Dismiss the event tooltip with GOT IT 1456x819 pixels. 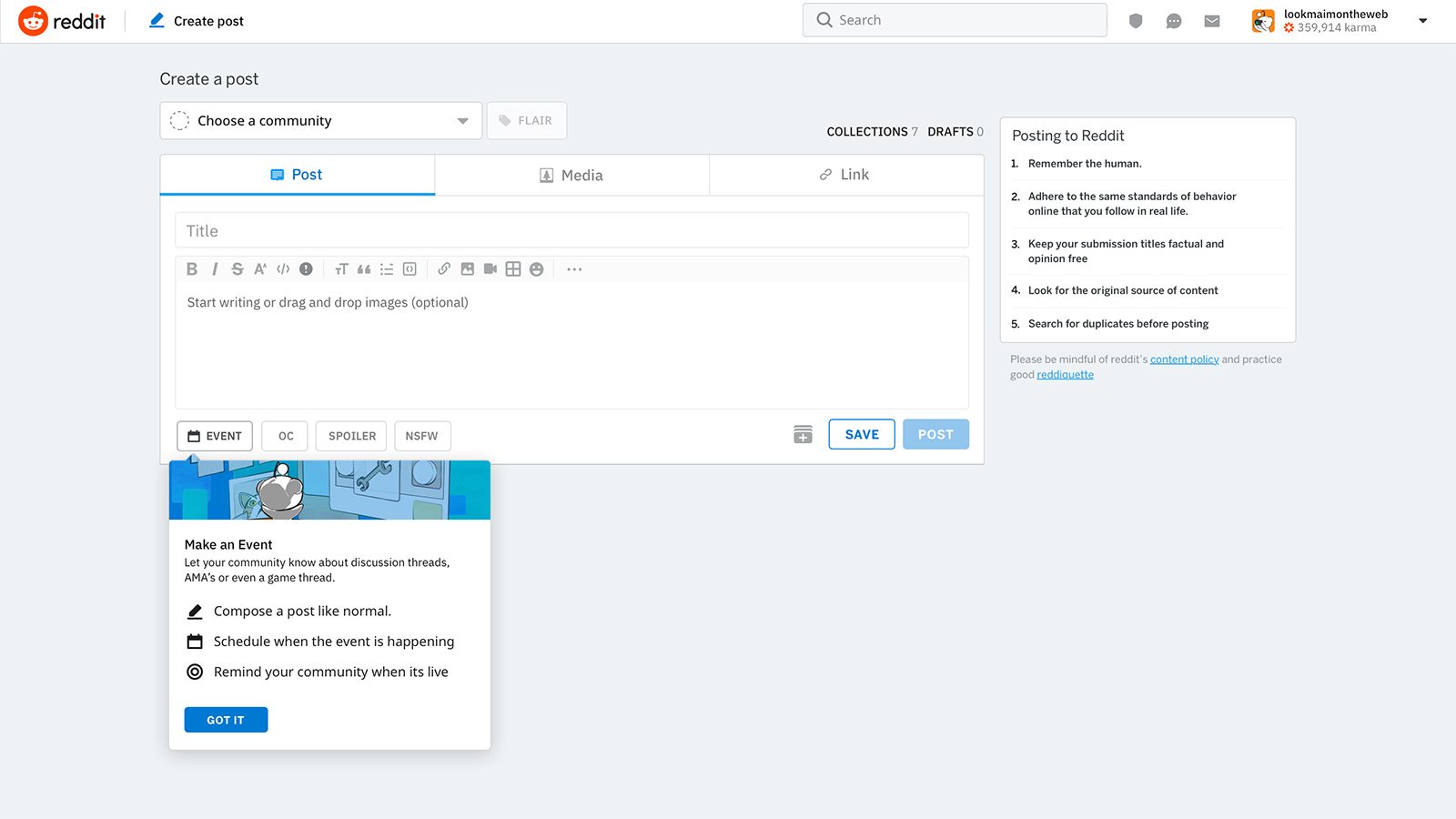click(226, 720)
